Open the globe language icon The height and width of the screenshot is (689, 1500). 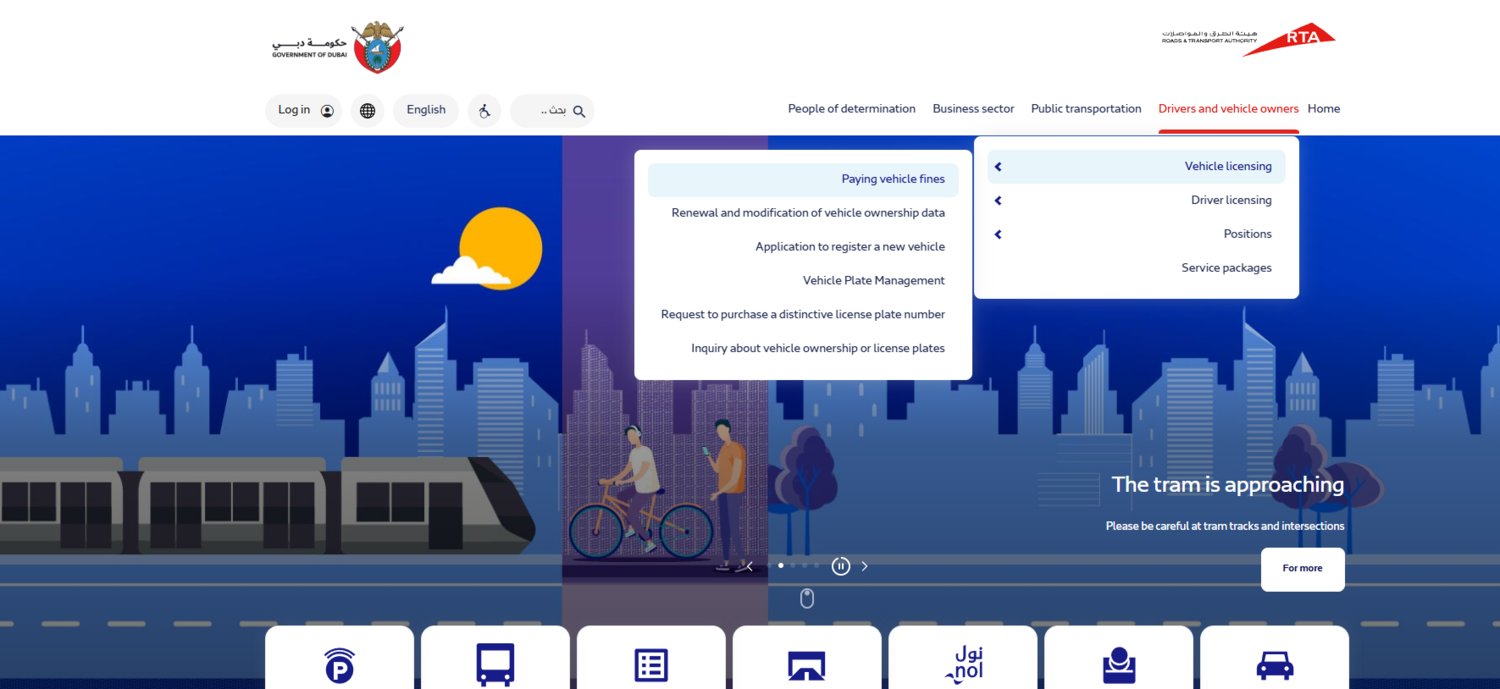(367, 111)
